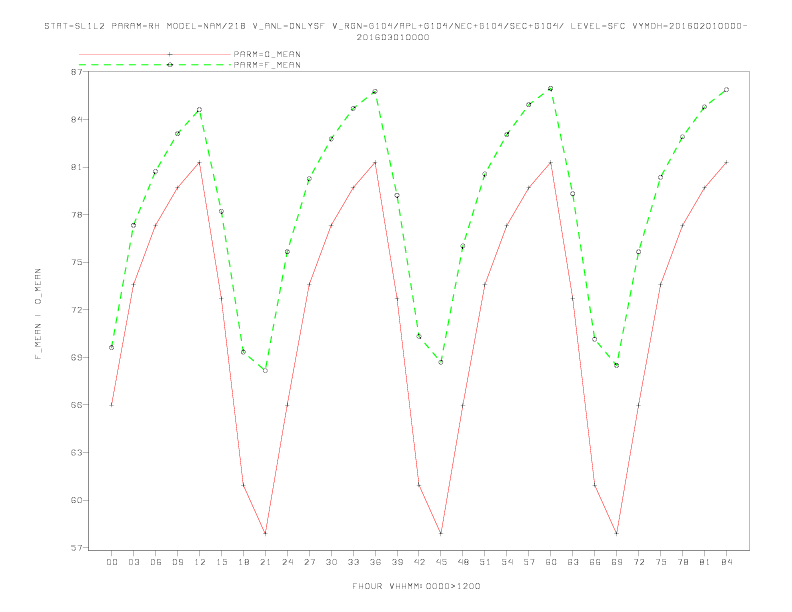Select the green dashed F_MEAN legend line sample
Image resolution: width=792 pixels, height=612 pixels.
pos(155,65)
